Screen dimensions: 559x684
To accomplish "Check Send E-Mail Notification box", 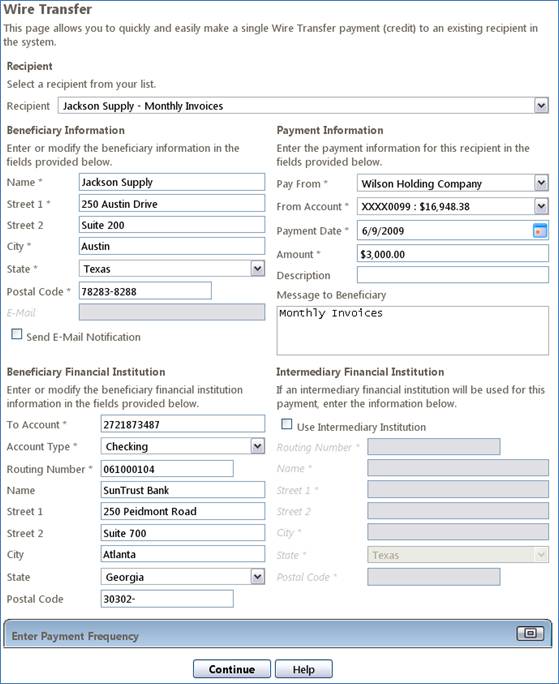I will [x=17, y=335].
